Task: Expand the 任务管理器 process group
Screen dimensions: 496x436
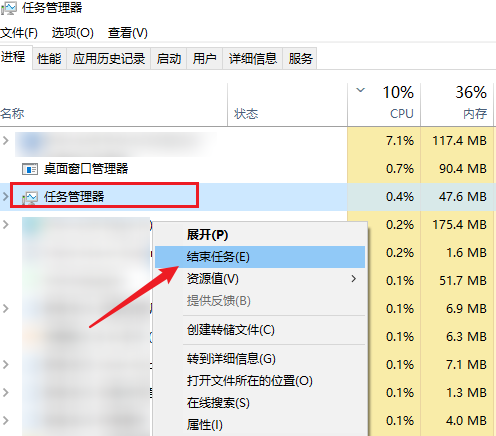Action: point(5,196)
